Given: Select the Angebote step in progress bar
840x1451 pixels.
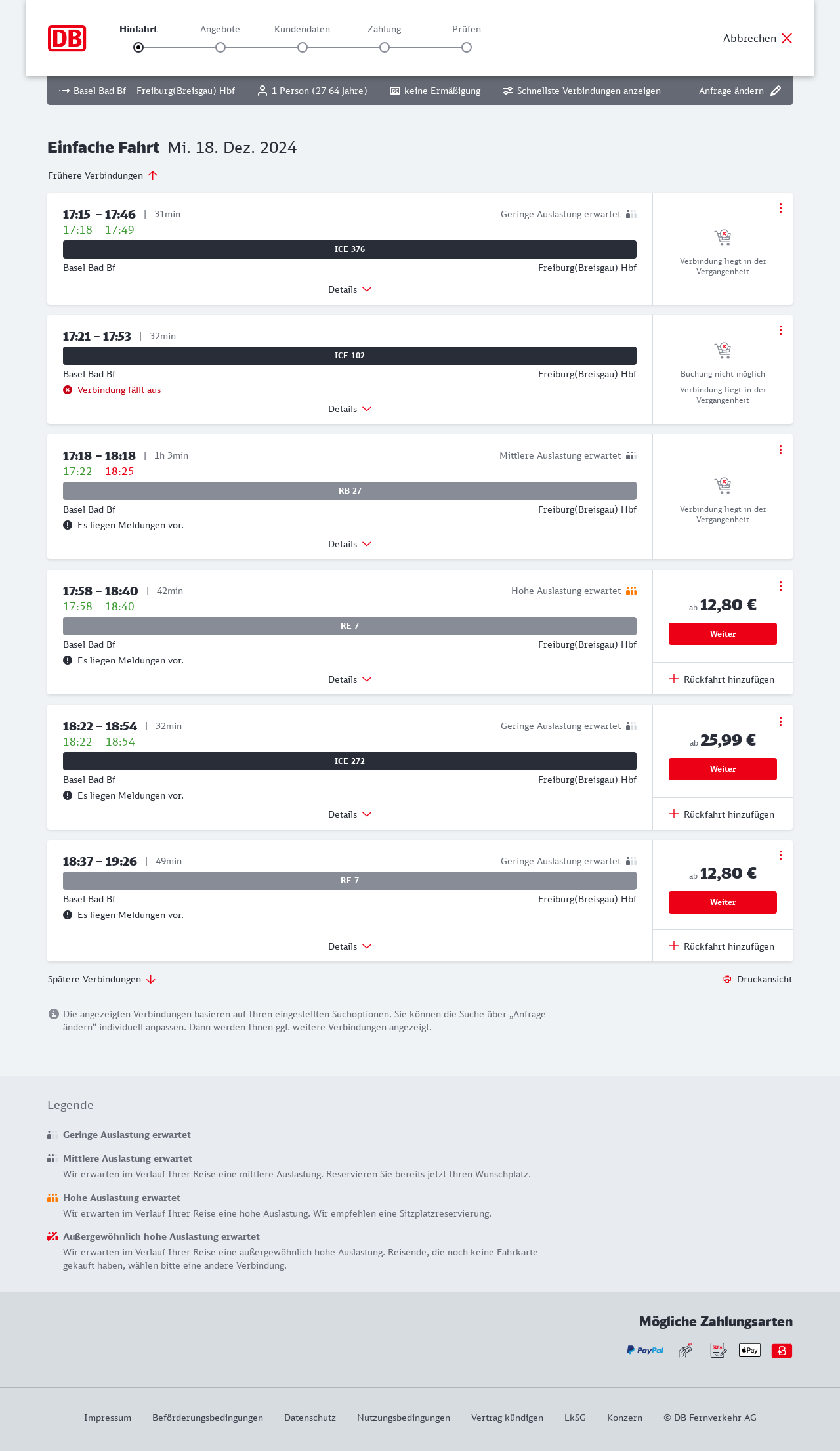Looking at the screenshot, I should click(x=220, y=47).
